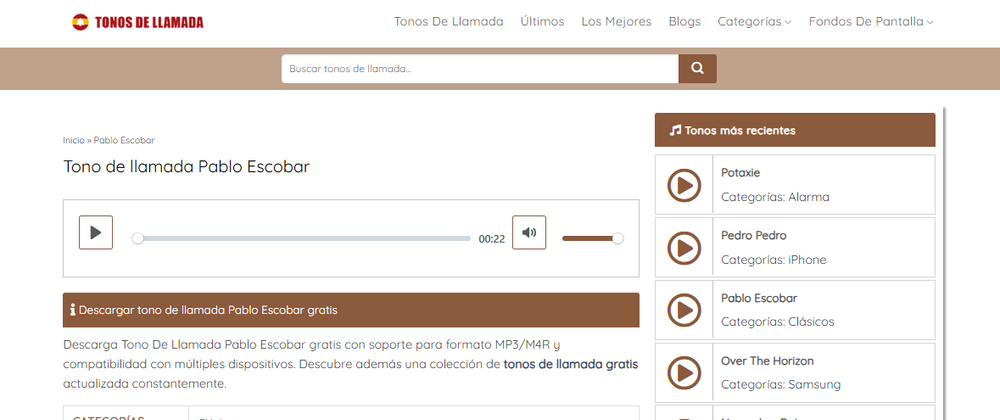Click the Tono de llamada Pablo Escobar heading
1000x420 pixels.
pos(186,167)
